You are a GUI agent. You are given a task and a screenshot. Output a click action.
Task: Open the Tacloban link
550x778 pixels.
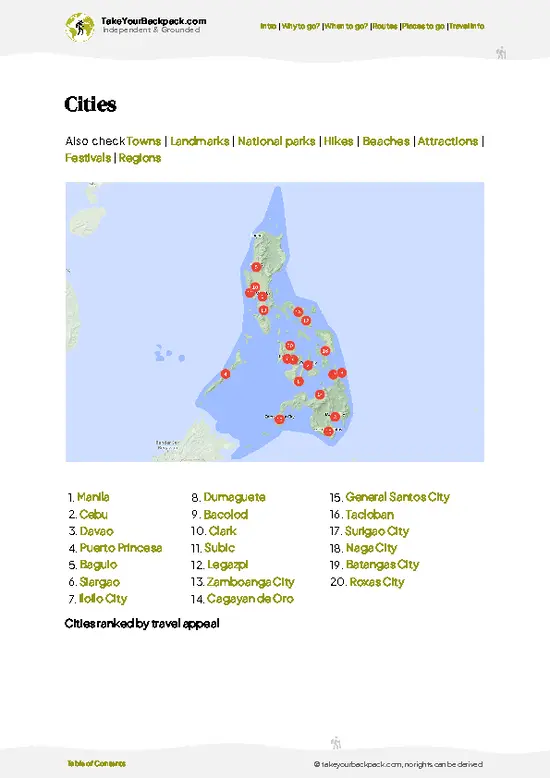370,514
